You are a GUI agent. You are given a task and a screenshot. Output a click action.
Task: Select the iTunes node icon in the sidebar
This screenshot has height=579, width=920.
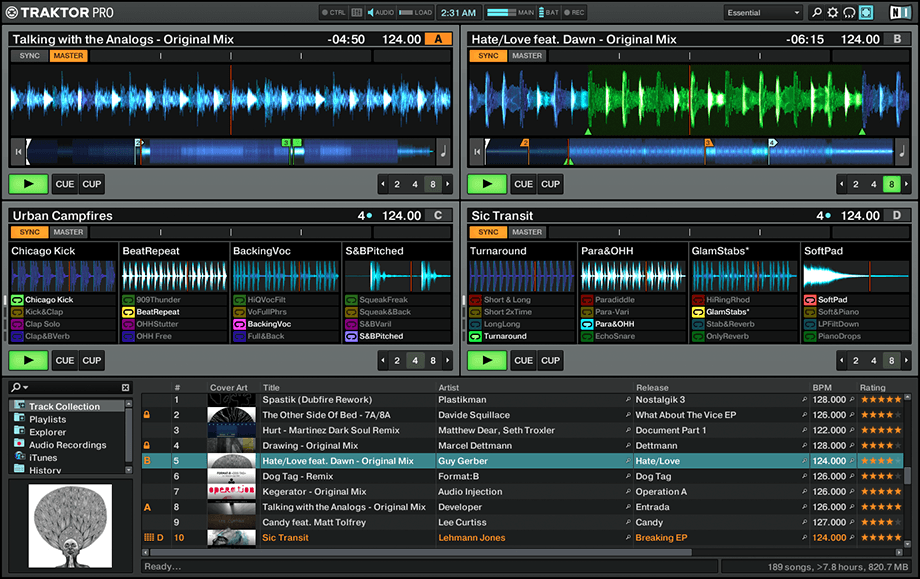[20, 457]
